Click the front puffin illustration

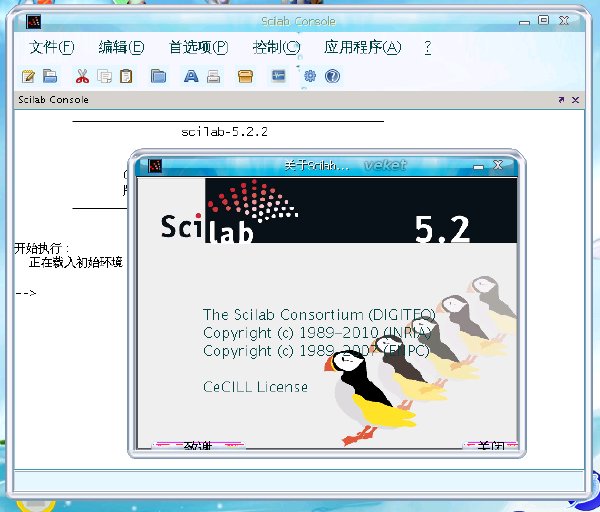tap(369, 398)
